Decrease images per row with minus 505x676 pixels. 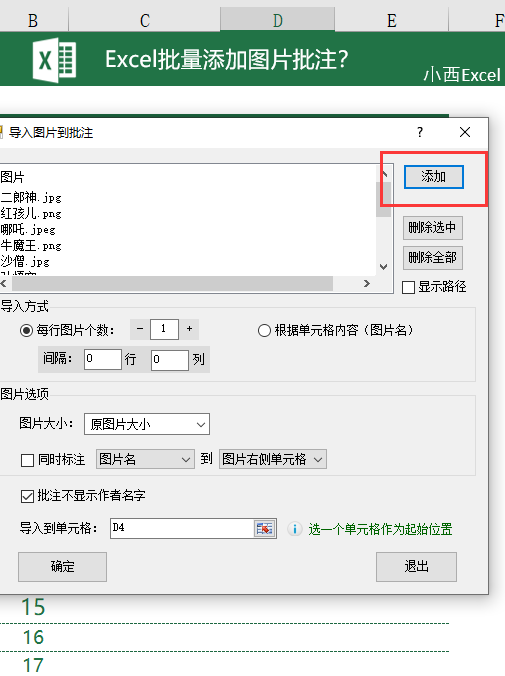click(x=140, y=329)
